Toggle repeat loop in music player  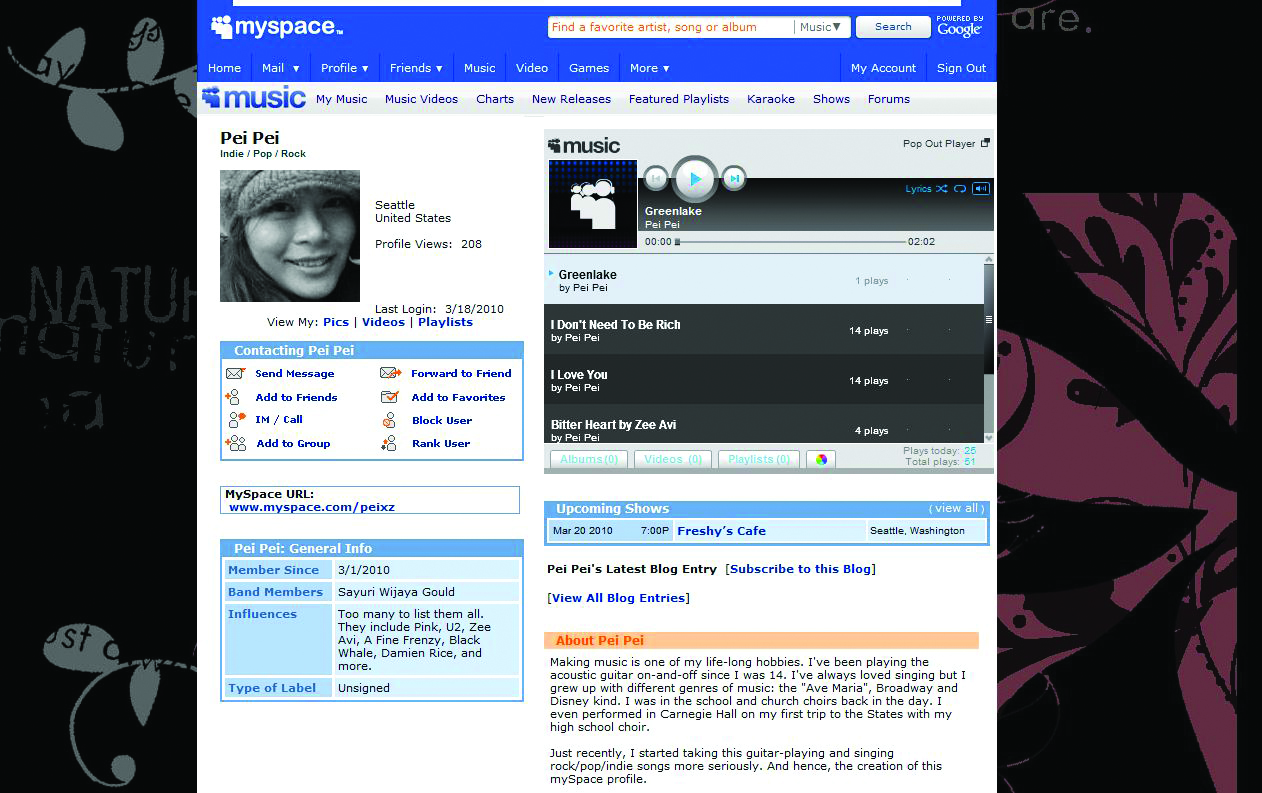[960, 189]
